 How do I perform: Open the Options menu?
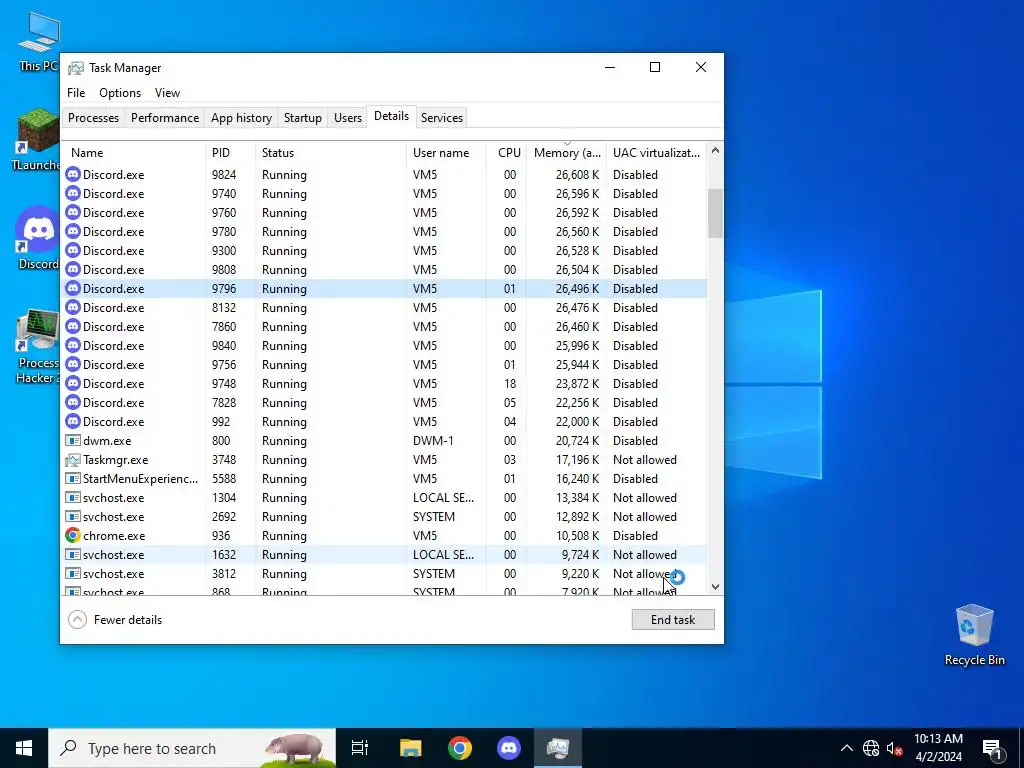click(120, 93)
